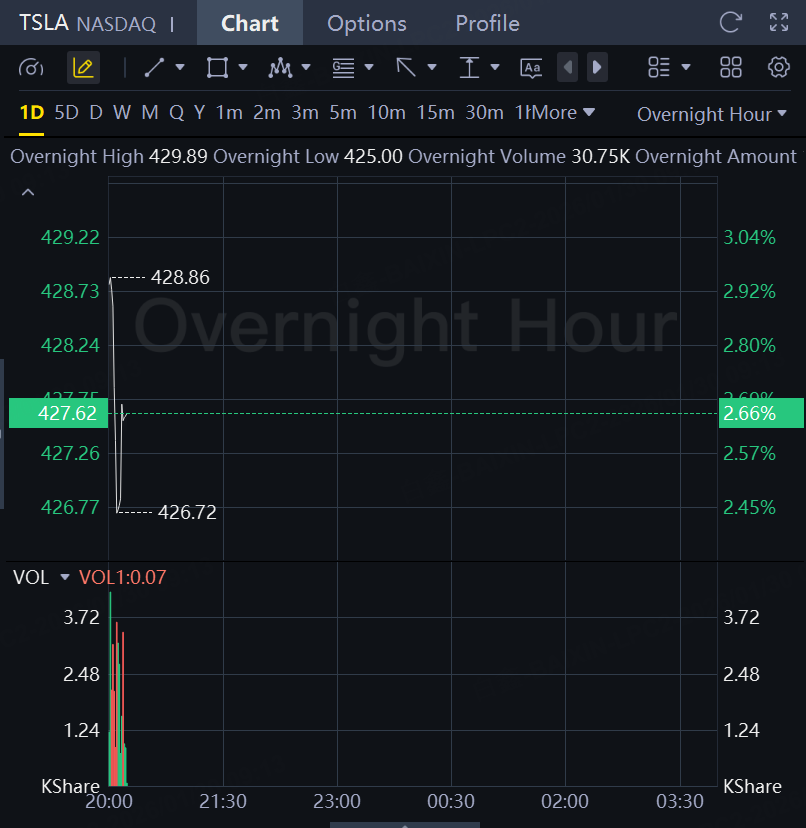Open chart settings gear

pos(779,68)
